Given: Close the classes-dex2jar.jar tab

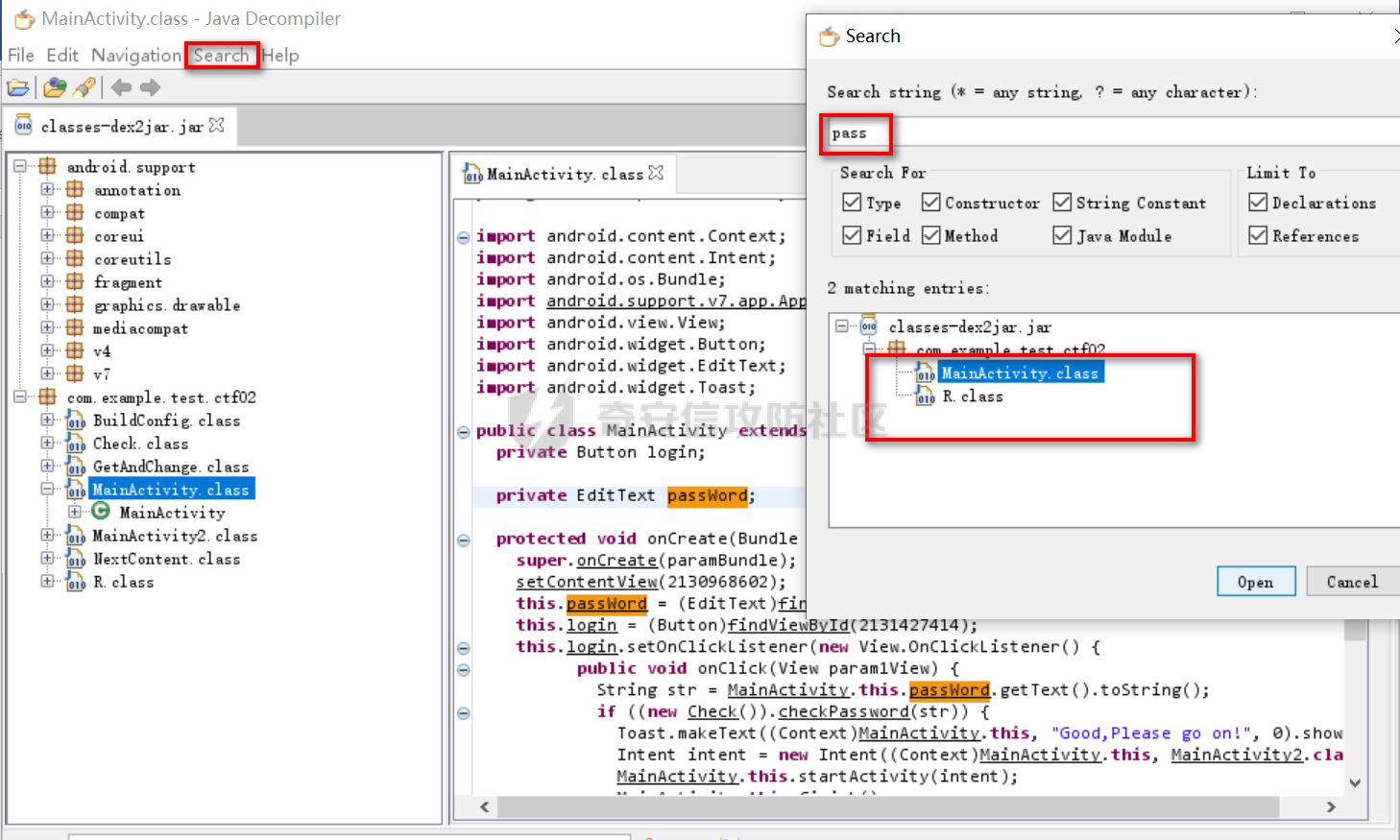Looking at the screenshot, I should point(217,125).
